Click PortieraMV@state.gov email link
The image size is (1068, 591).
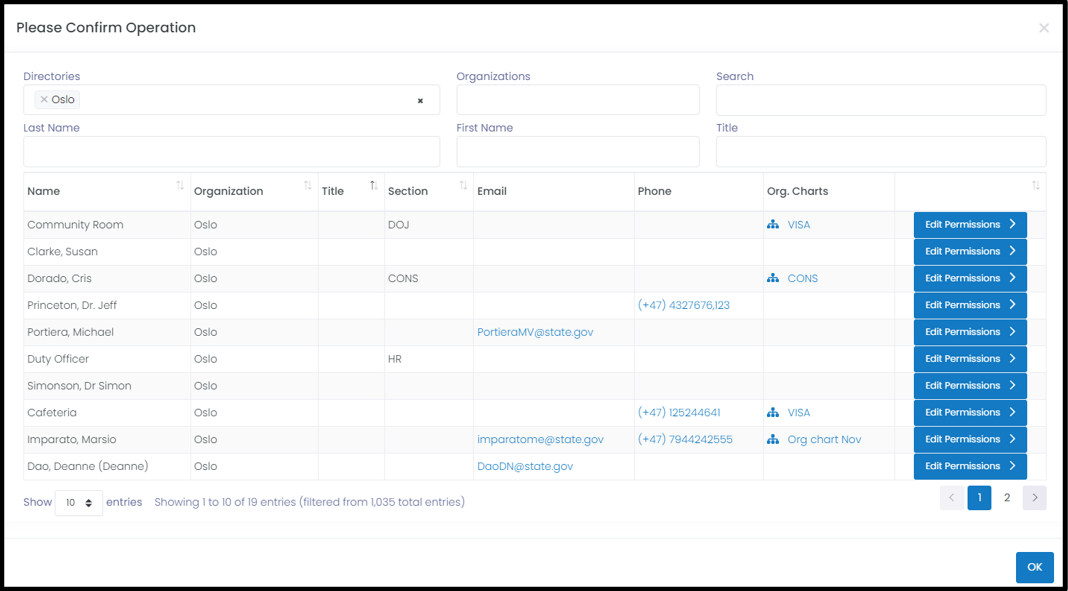point(535,332)
